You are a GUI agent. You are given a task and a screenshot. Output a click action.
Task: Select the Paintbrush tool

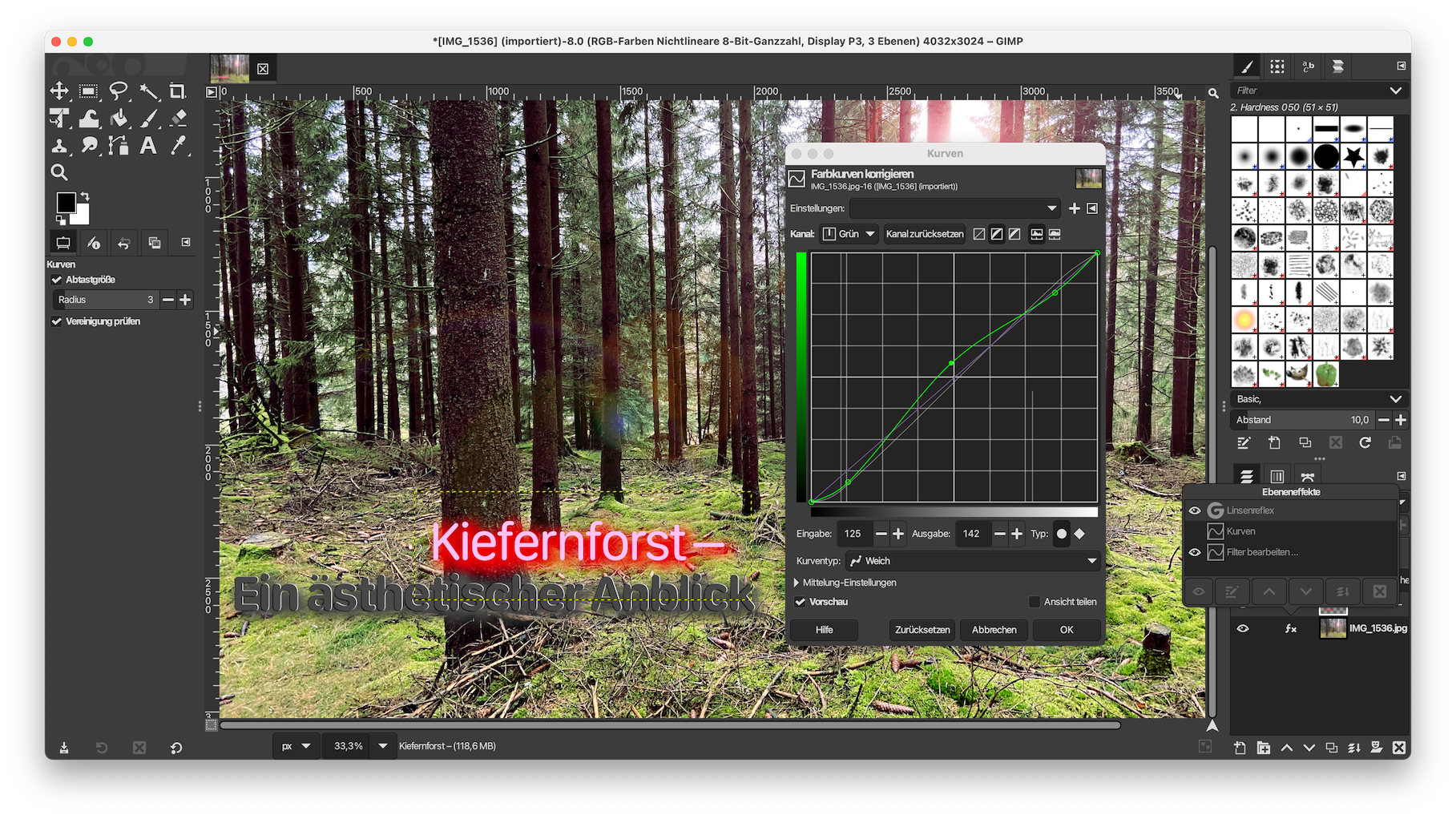click(148, 119)
